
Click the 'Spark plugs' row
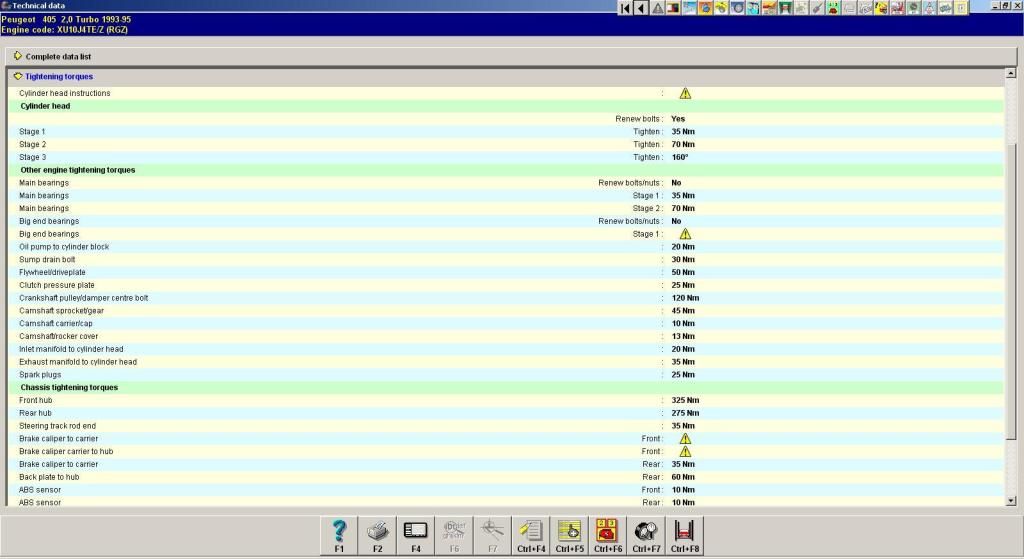[x=506, y=375]
